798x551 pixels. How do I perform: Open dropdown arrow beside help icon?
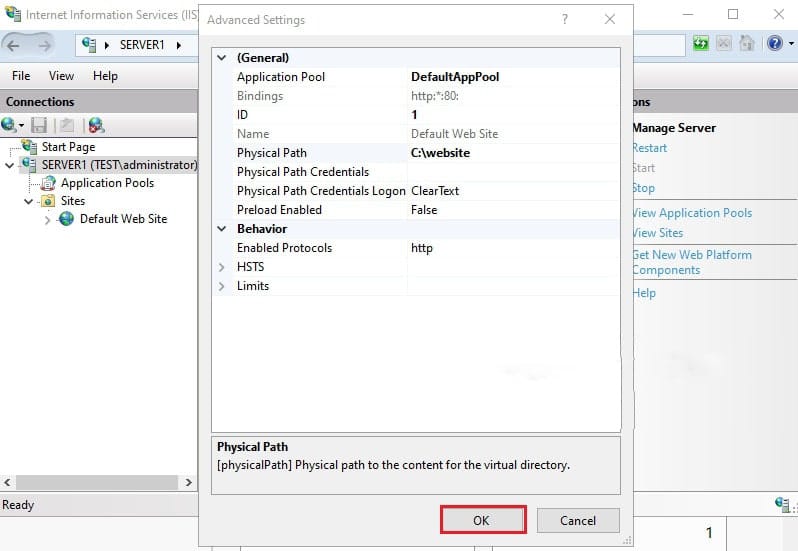[791, 44]
